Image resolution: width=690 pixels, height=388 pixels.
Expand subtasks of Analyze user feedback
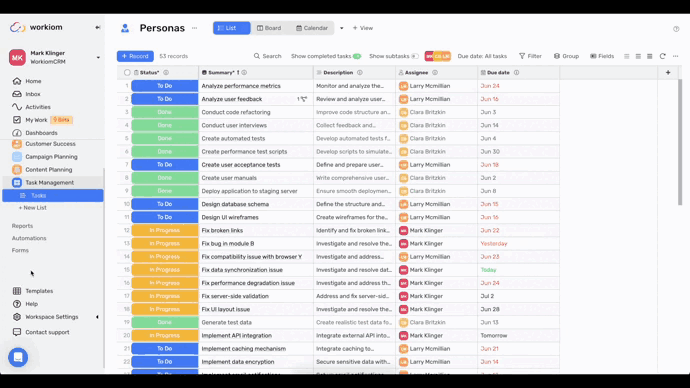(302, 99)
